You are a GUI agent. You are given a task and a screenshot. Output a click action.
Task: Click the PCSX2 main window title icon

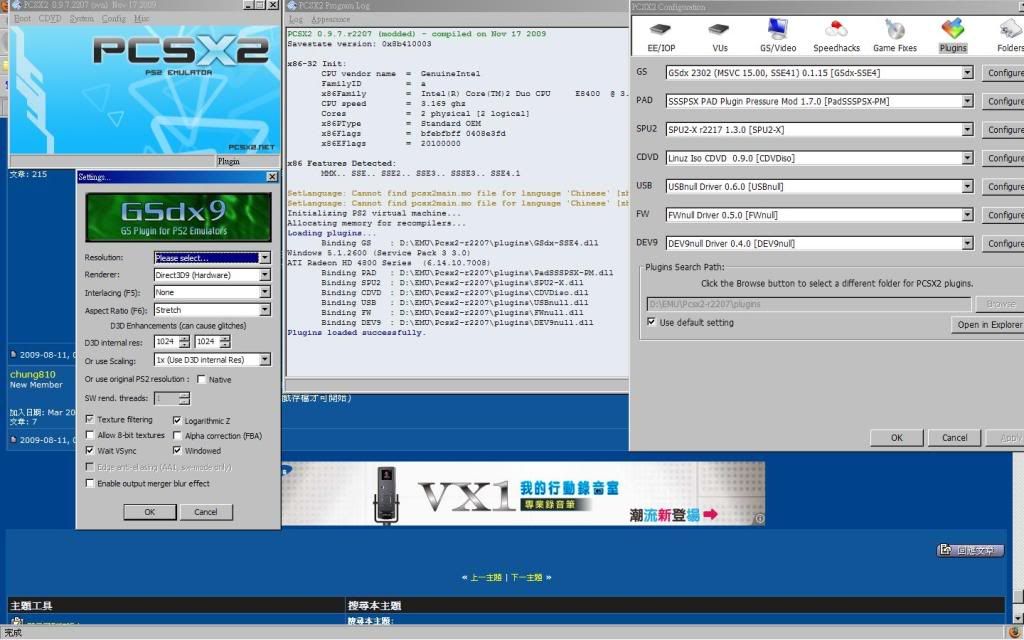pos(16,5)
